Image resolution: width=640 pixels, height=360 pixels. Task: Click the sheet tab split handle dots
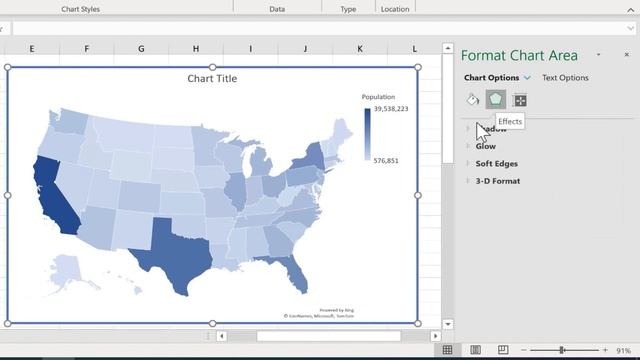click(208, 336)
